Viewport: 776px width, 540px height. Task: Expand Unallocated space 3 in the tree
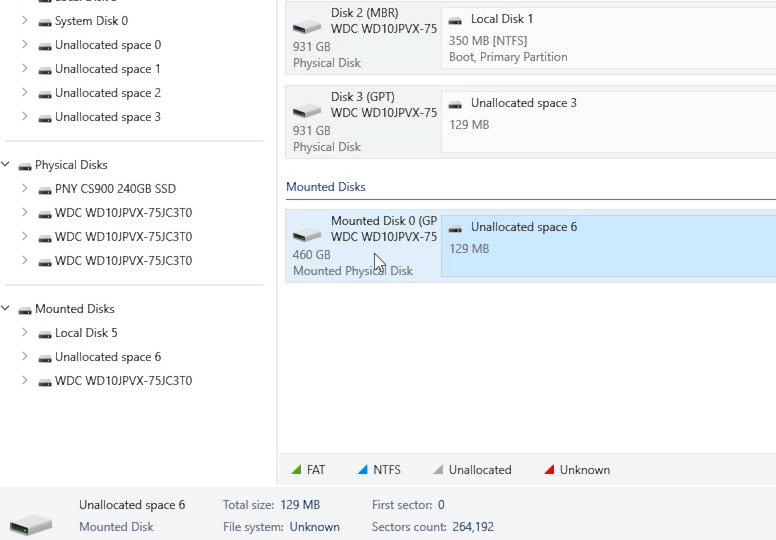[24, 116]
